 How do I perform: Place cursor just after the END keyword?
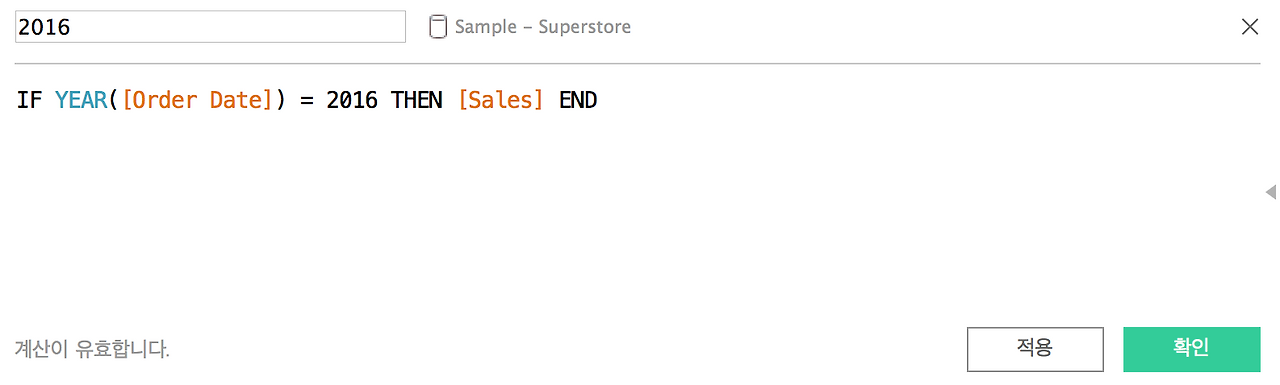(x=599, y=100)
